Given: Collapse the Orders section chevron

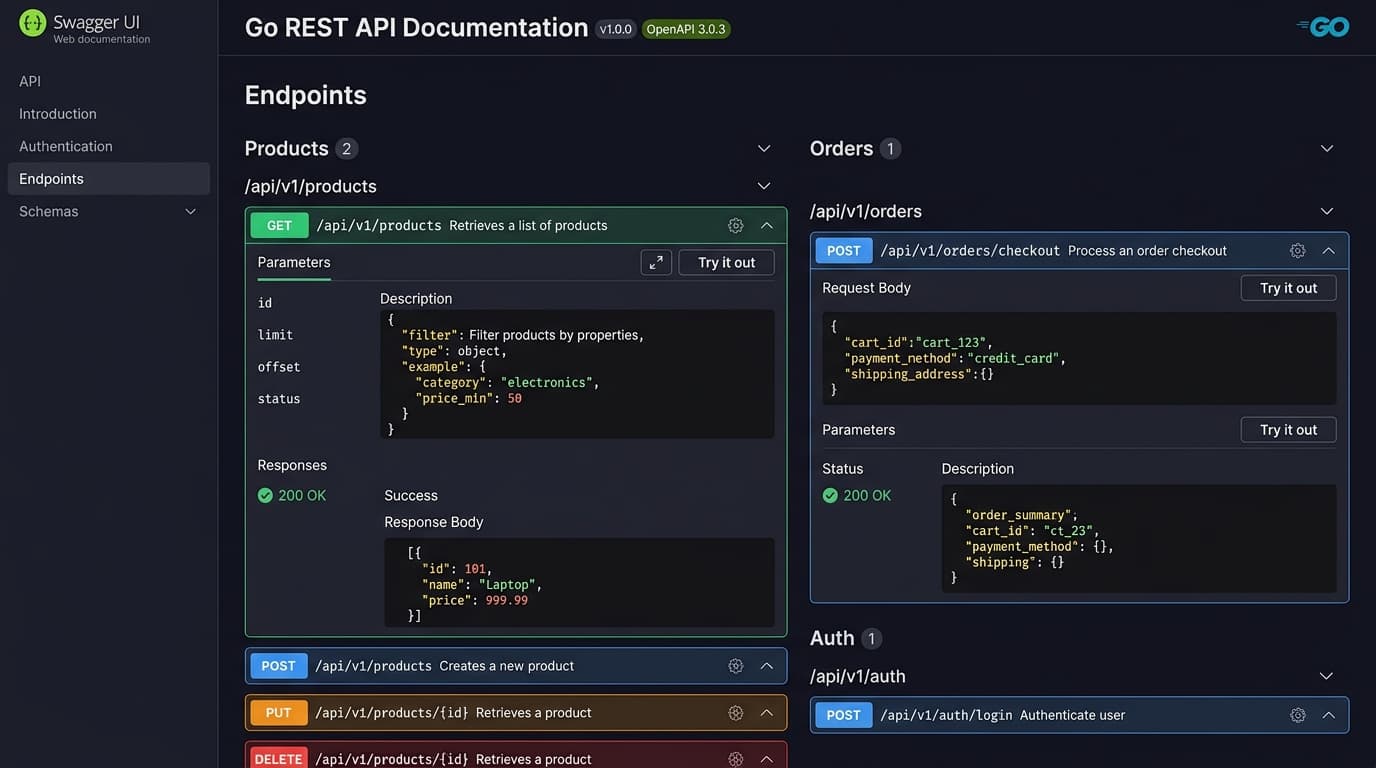Looking at the screenshot, I should click(x=1327, y=148).
